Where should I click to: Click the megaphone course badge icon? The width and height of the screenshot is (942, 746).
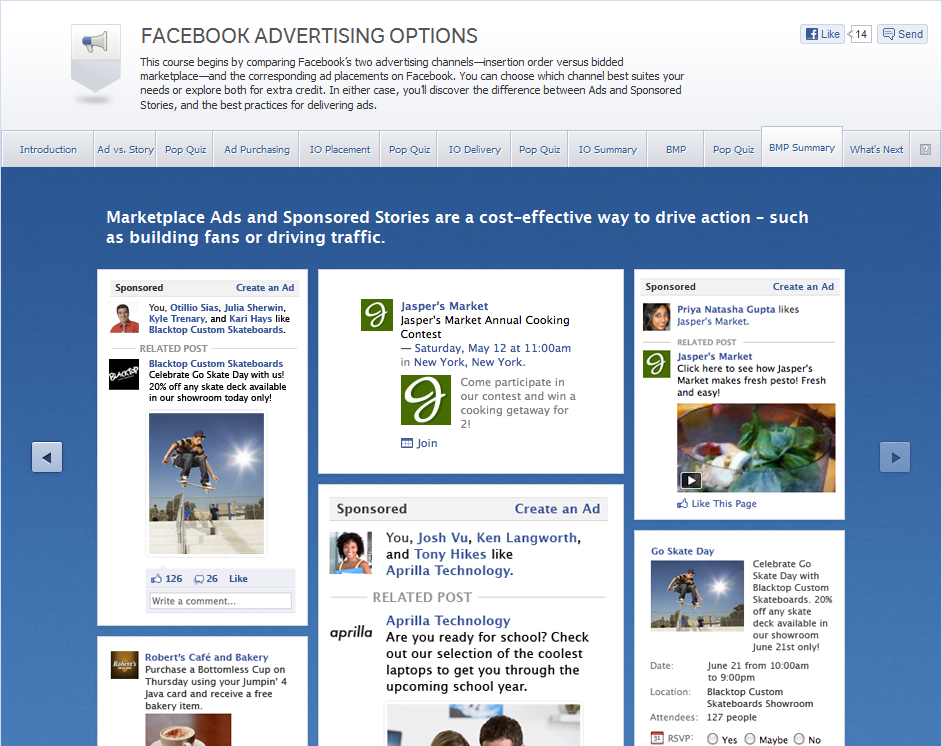tap(96, 58)
